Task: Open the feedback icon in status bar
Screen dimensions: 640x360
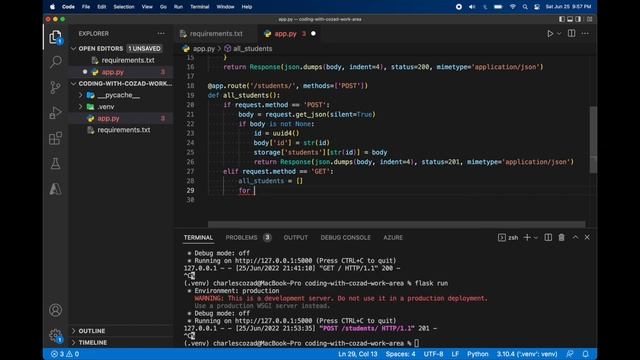Action: [570, 354]
